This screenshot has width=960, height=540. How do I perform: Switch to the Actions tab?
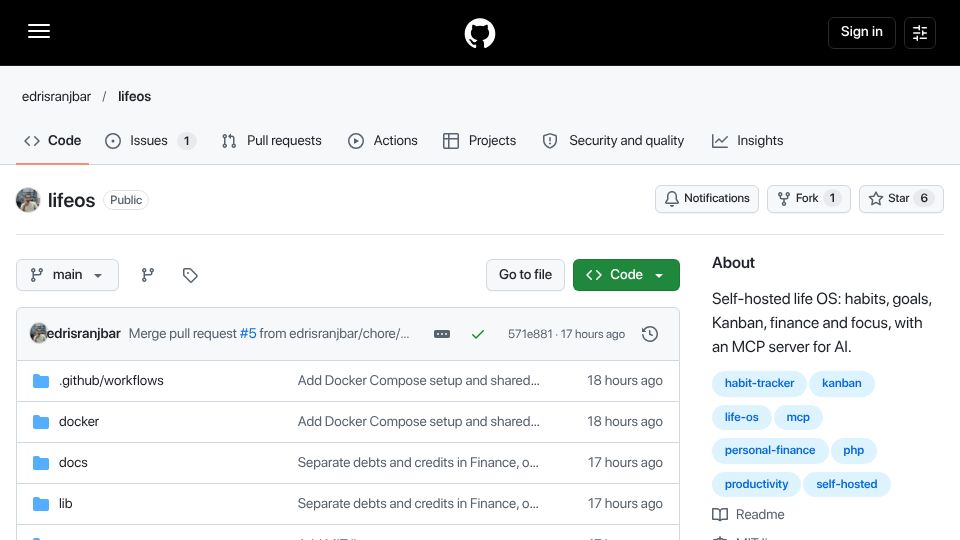383,141
